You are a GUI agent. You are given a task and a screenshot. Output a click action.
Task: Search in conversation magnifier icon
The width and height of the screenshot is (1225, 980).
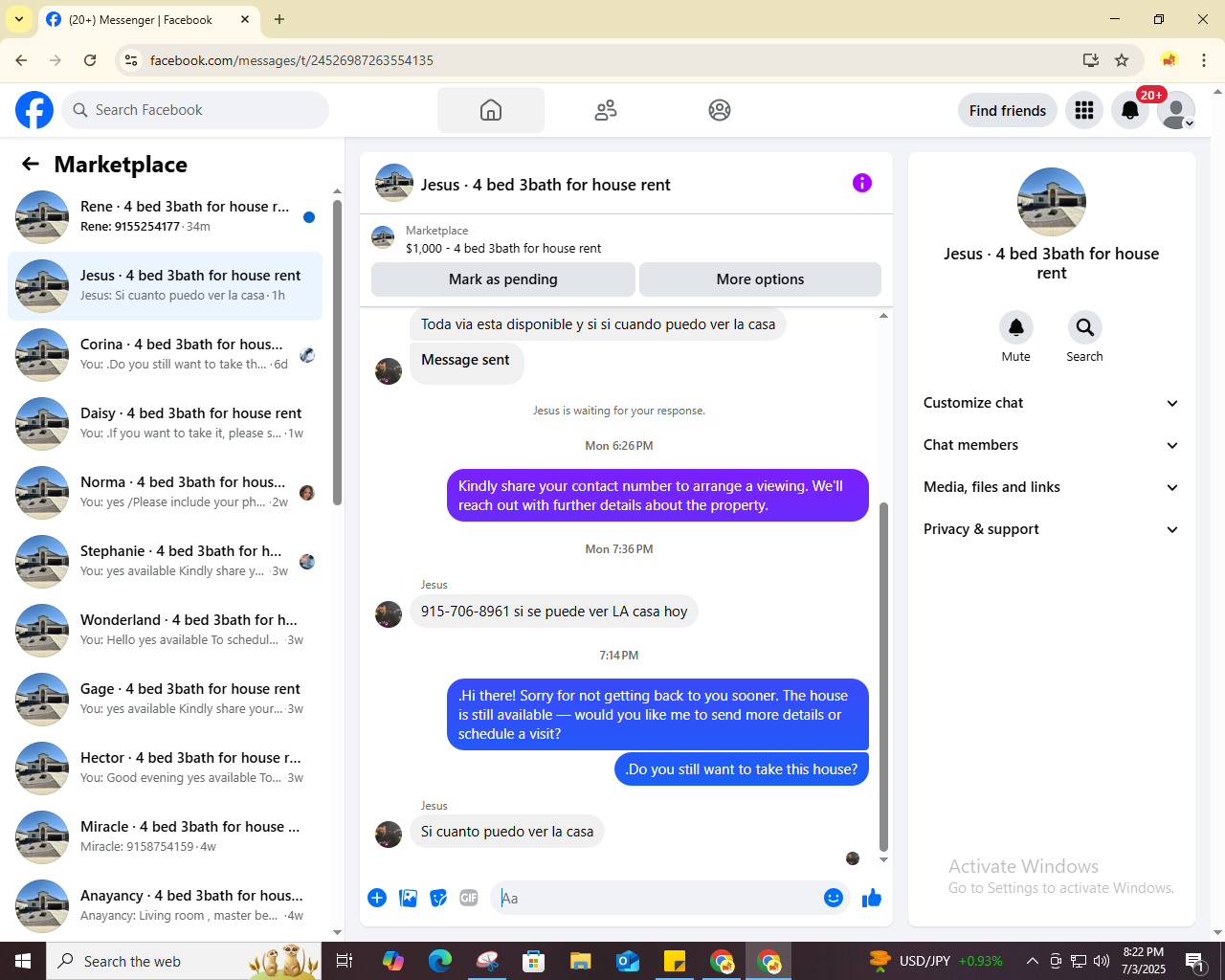point(1085,327)
